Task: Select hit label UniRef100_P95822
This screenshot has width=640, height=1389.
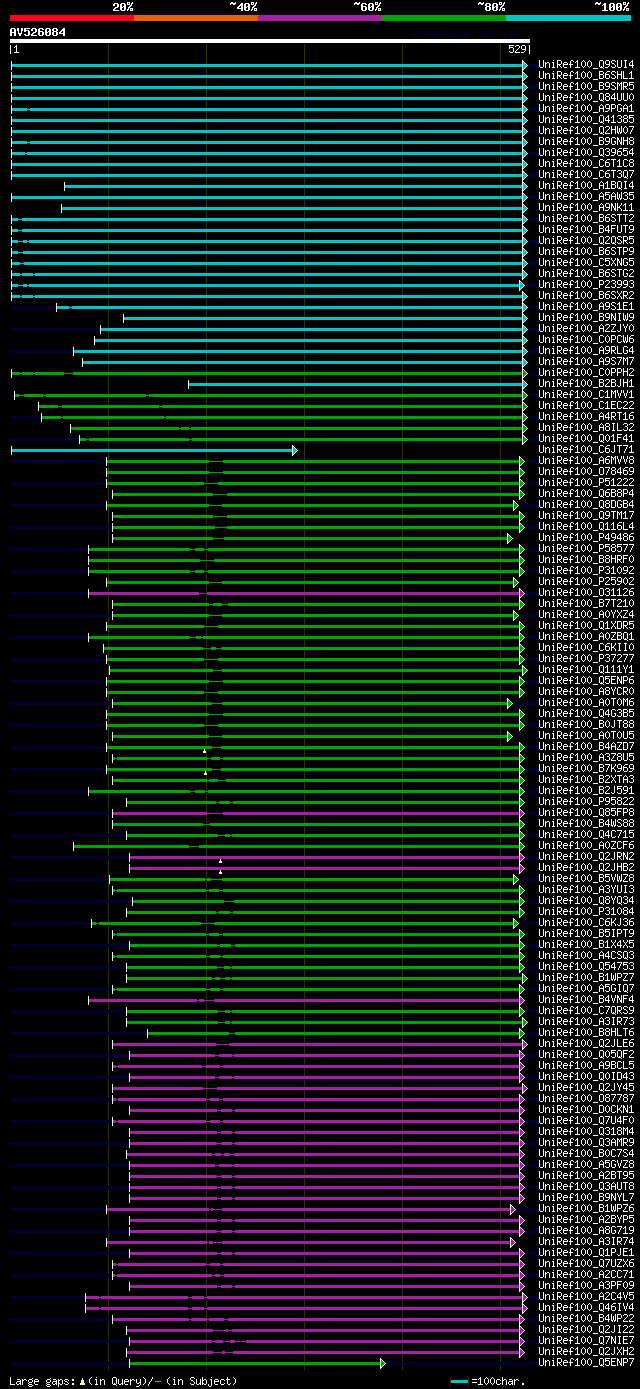Action: (586, 801)
